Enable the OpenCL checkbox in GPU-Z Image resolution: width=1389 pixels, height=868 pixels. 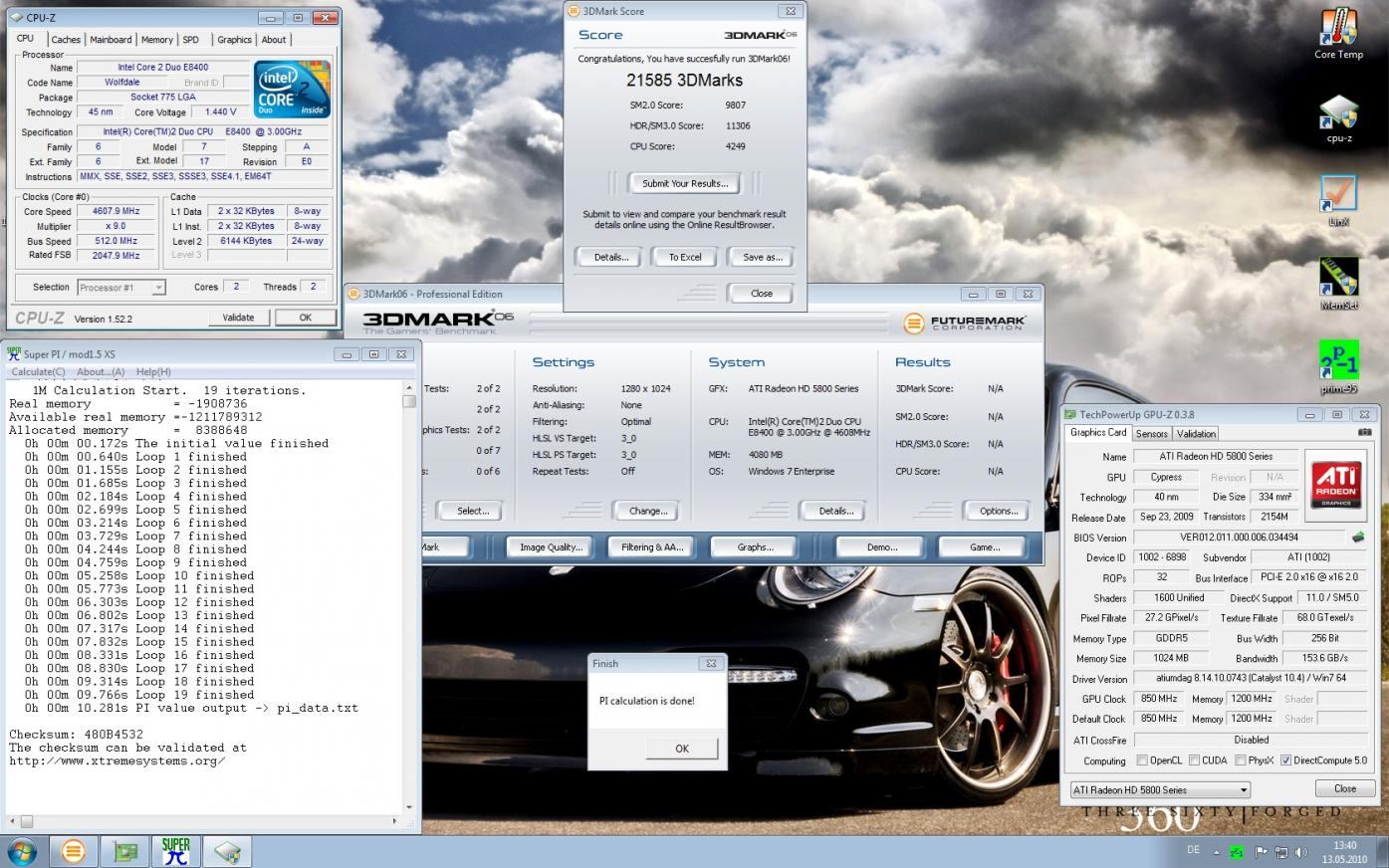pyautogui.click(x=1142, y=760)
